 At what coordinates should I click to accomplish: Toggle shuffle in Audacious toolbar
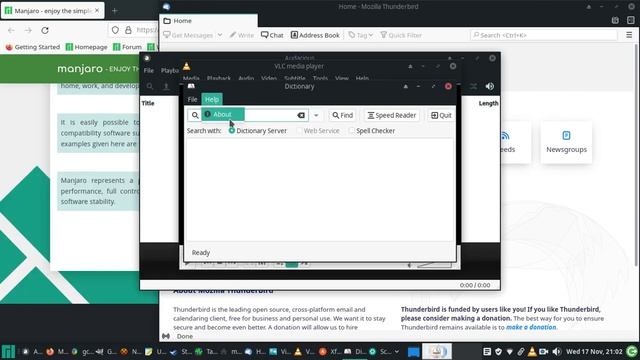[x=473, y=87]
